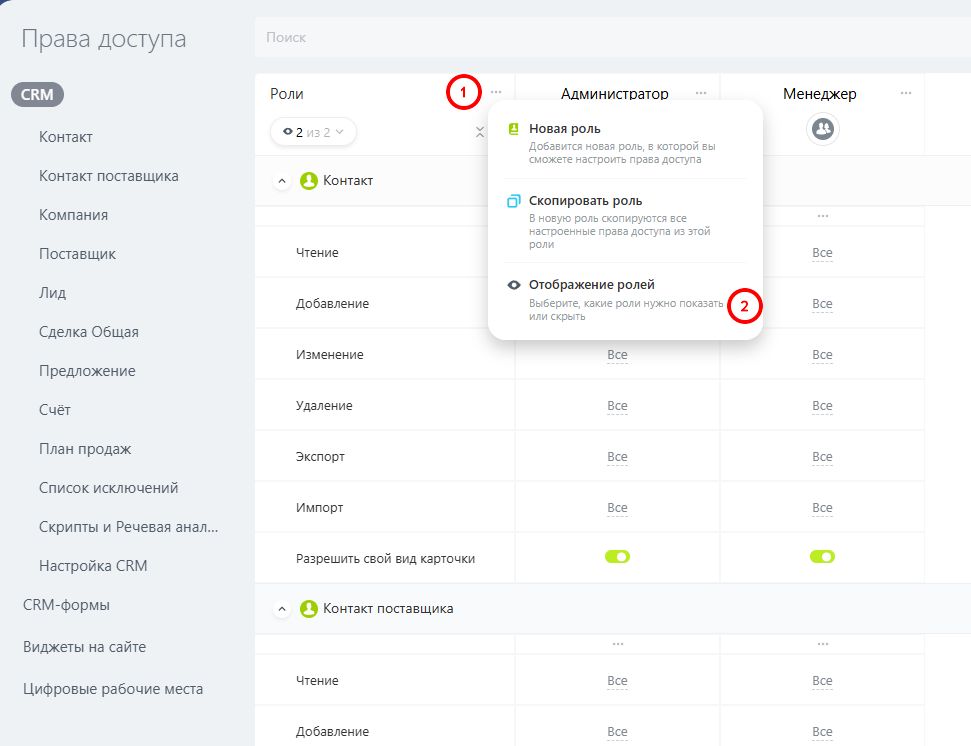Toggle Администратор's Разрешить свой вид карточки switch
Image resolution: width=971 pixels, height=746 pixels.
coord(617,557)
